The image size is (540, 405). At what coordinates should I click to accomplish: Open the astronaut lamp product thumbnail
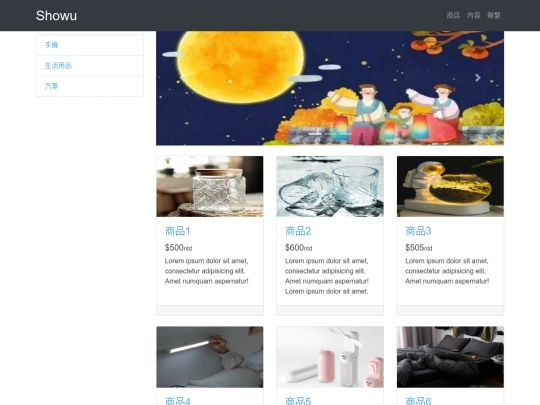pos(450,186)
